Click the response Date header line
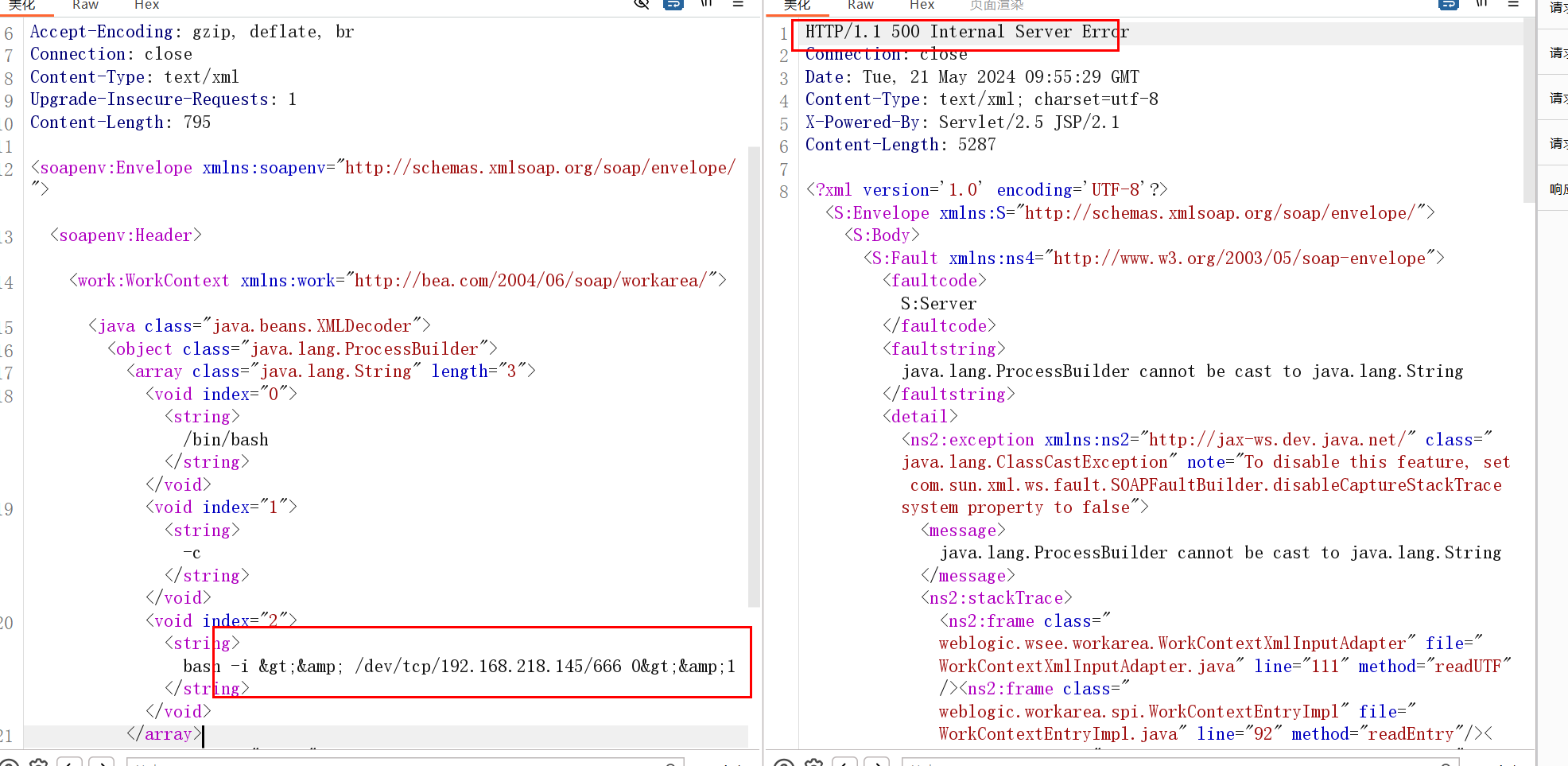 pos(972,77)
